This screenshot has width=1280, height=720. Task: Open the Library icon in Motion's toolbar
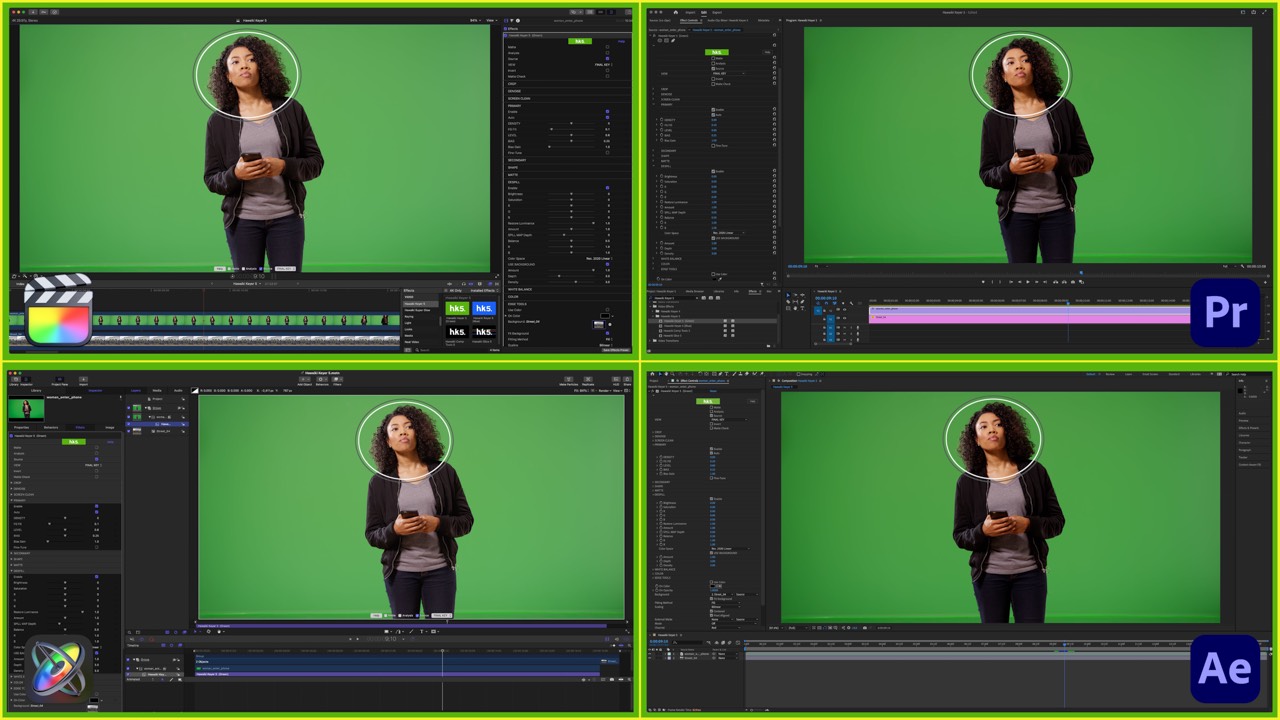[16, 380]
